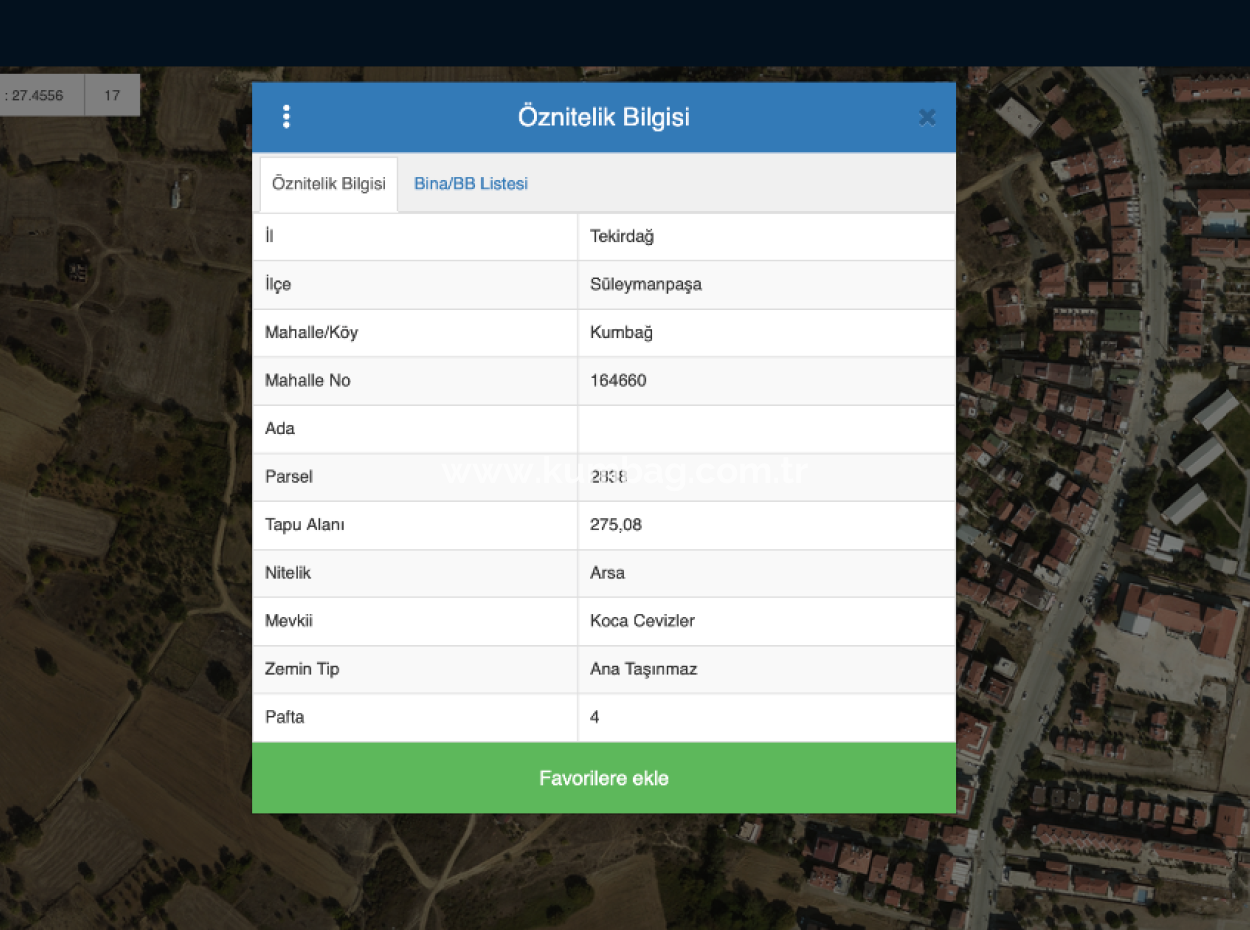The image size is (1250, 930).
Task: Click the Koca Cevizler location value
Action: click(642, 621)
